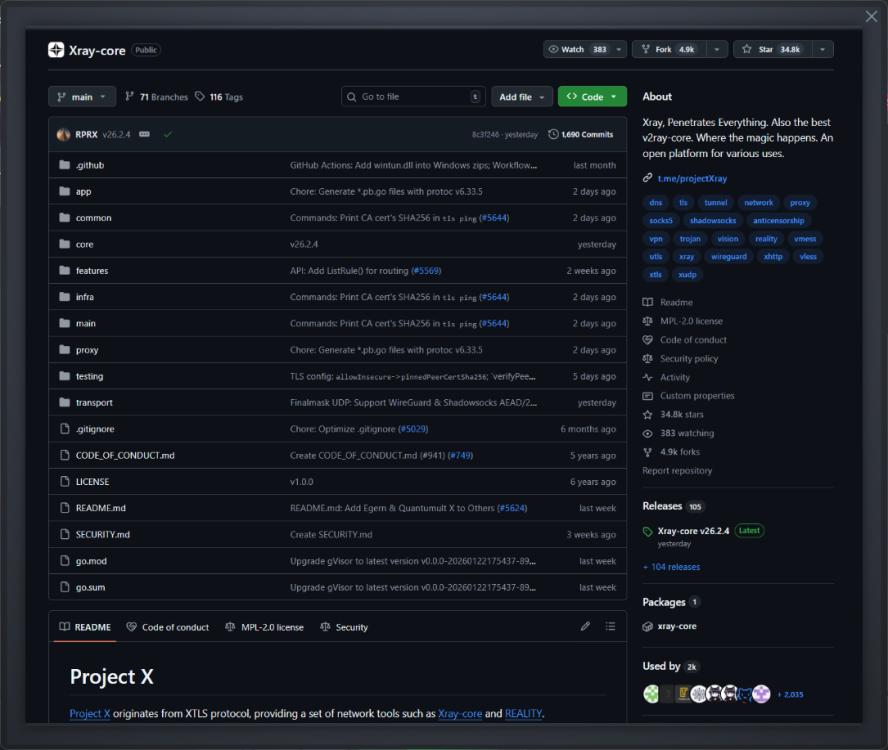Viewport: 888px width, 750px height.
Task: Click Report repository link
Action: pyautogui.click(x=677, y=471)
